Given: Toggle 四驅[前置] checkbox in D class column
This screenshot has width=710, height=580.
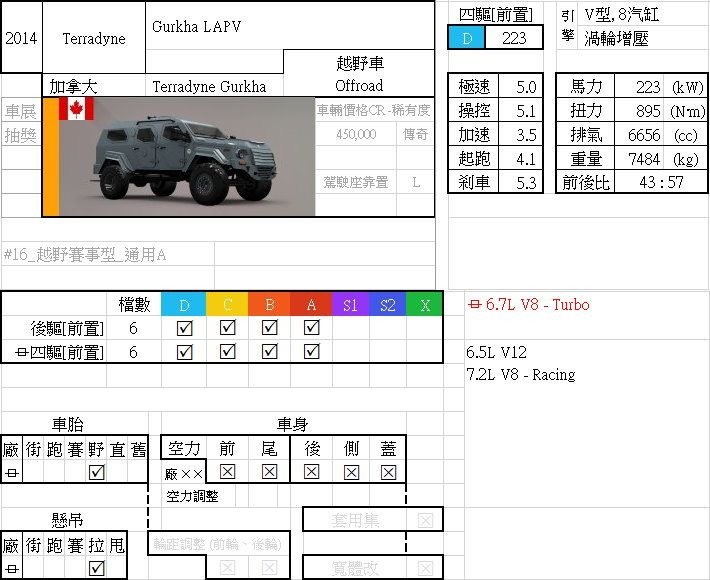Looking at the screenshot, I should pyautogui.click(x=184, y=352).
